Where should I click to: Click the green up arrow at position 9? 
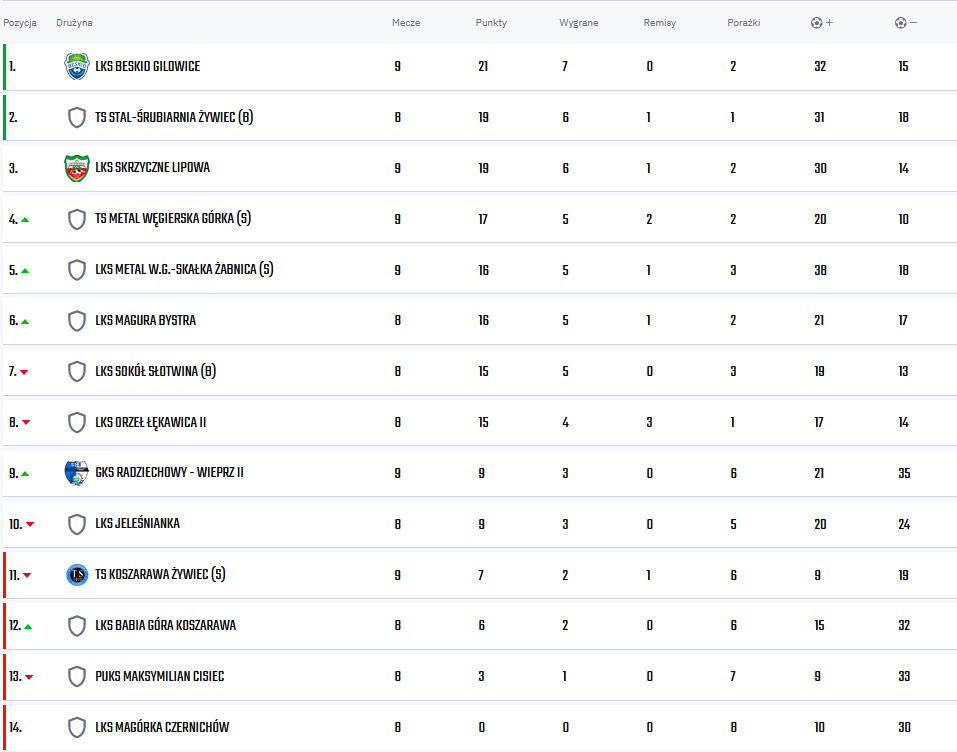click(25, 474)
